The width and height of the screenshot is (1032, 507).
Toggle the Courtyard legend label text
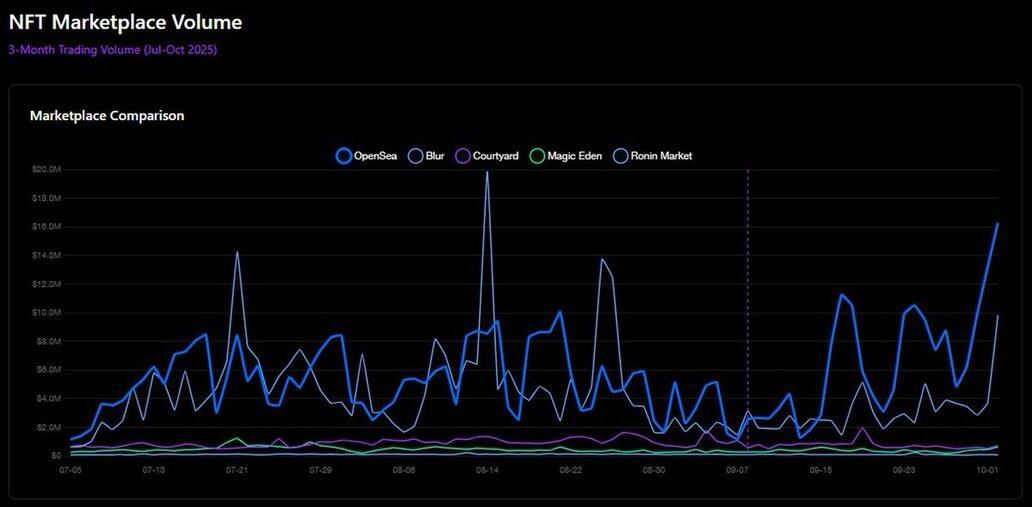[x=495, y=156]
